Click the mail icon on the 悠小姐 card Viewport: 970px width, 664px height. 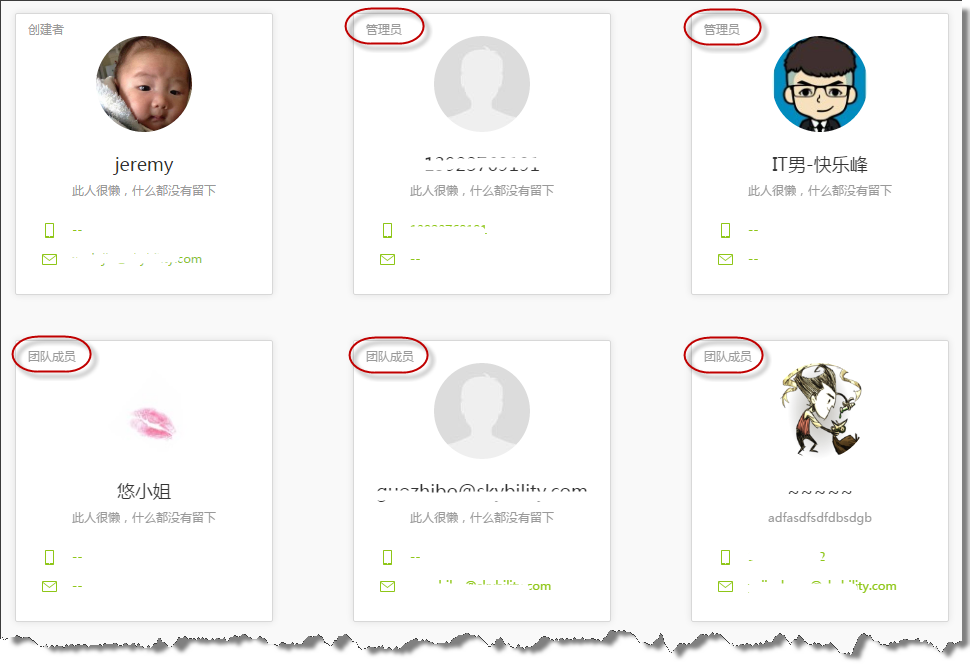tap(49, 586)
